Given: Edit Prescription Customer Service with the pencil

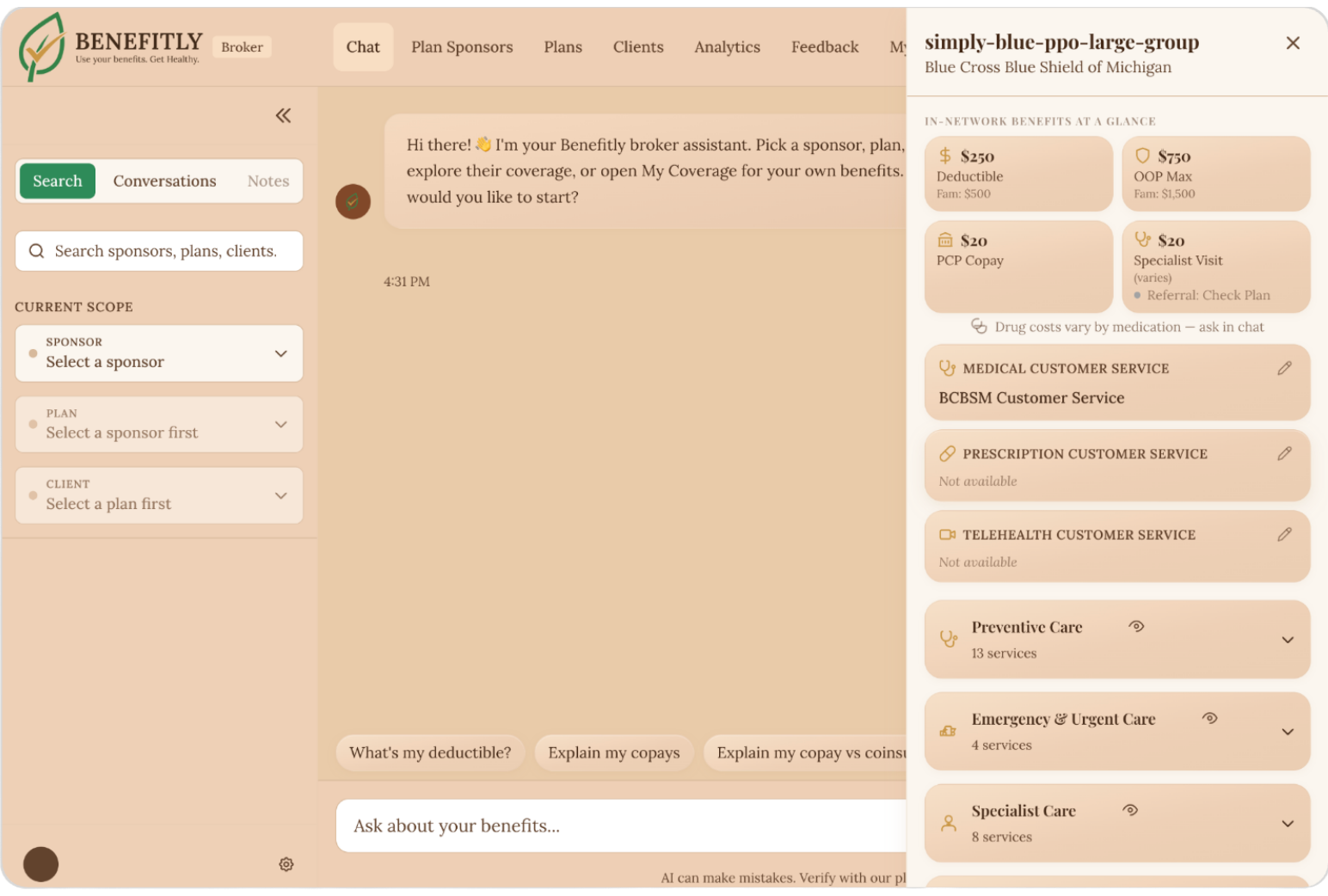Looking at the screenshot, I should 1285,453.
